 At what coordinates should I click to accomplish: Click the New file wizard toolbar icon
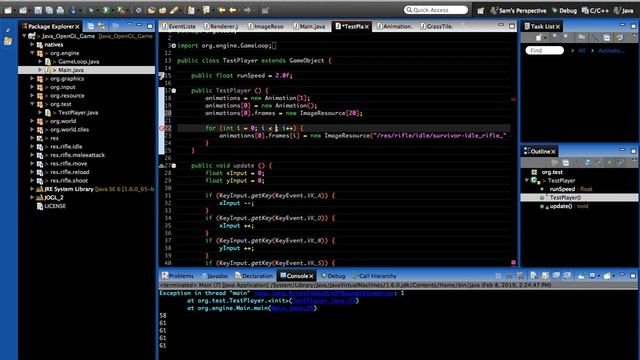click(x=8, y=10)
